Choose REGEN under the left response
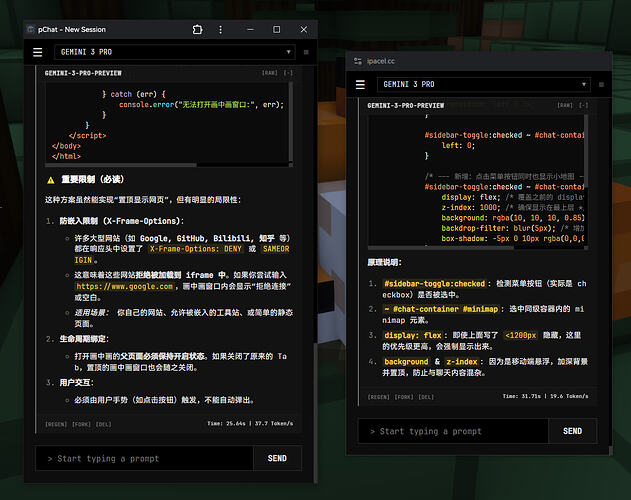The image size is (631, 500). pyautogui.click(x=56, y=424)
